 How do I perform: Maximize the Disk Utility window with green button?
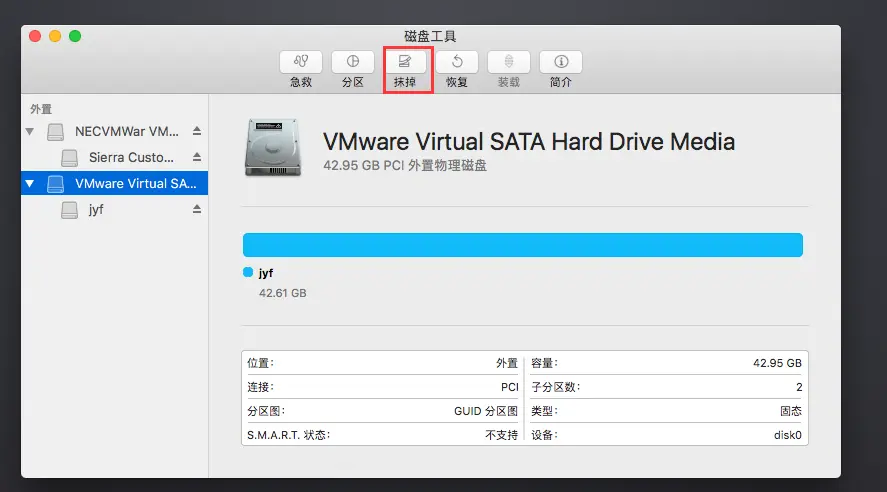[75, 36]
